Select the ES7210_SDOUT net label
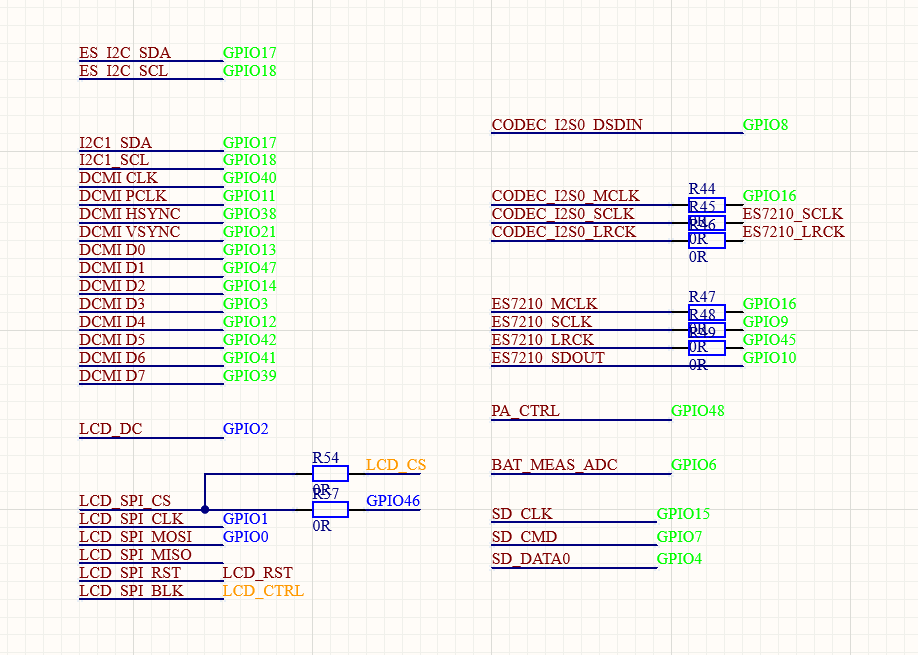This screenshot has width=918, height=655. 547,358
